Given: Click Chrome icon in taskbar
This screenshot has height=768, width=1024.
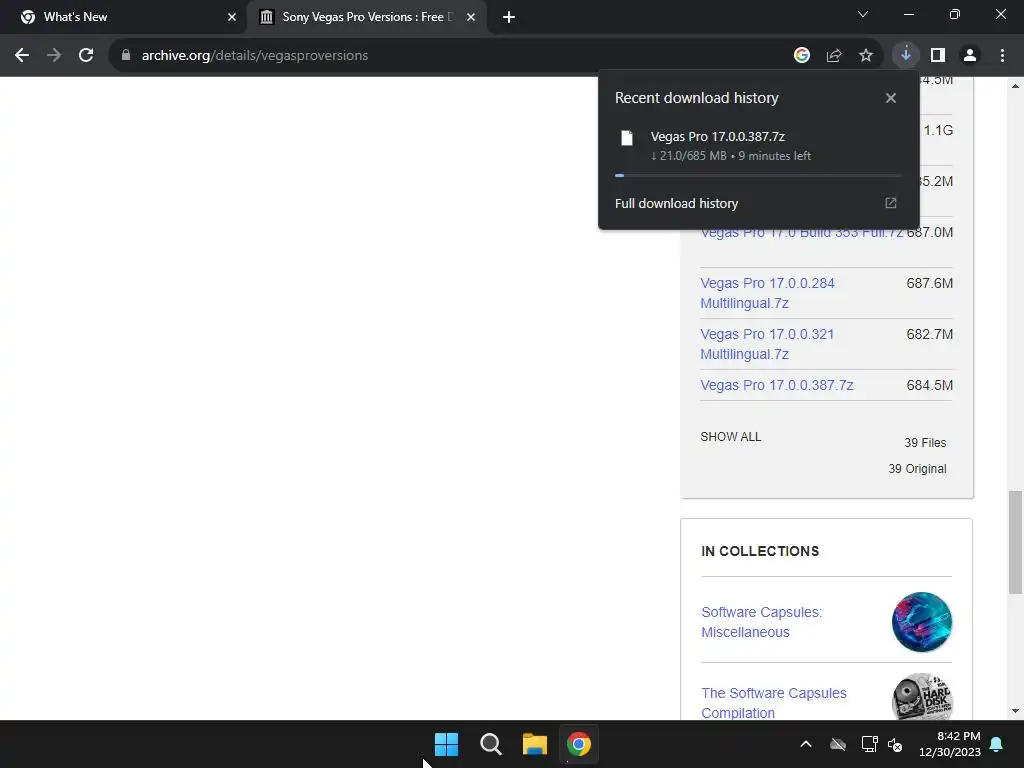Looking at the screenshot, I should [x=579, y=744].
